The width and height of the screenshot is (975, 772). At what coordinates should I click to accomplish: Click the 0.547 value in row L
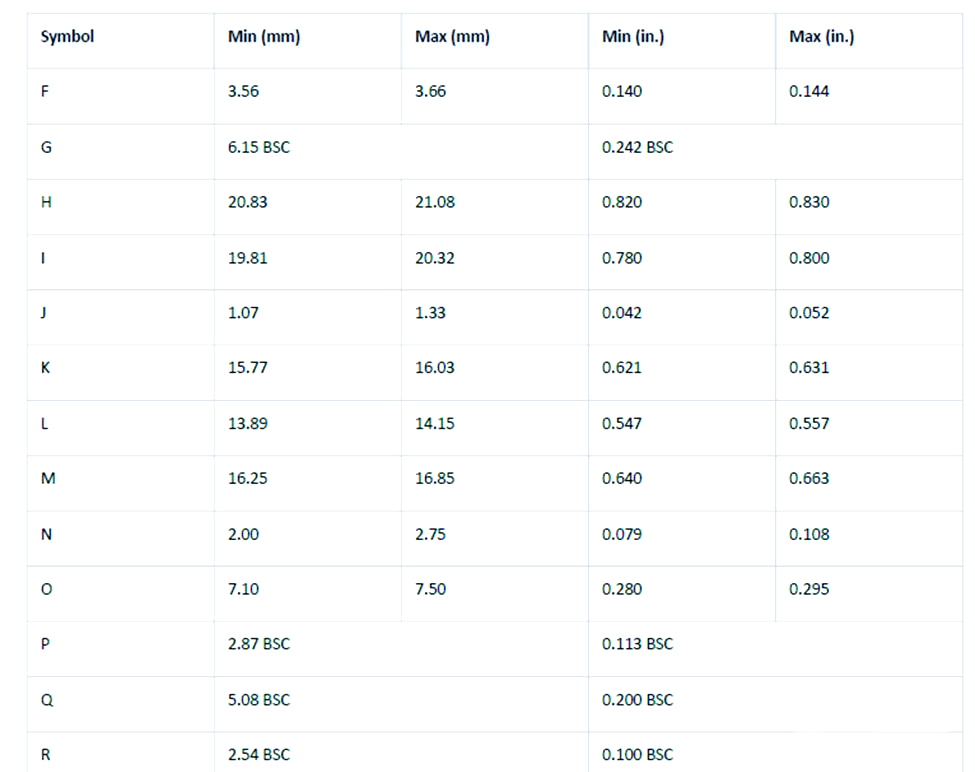[x=622, y=423]
